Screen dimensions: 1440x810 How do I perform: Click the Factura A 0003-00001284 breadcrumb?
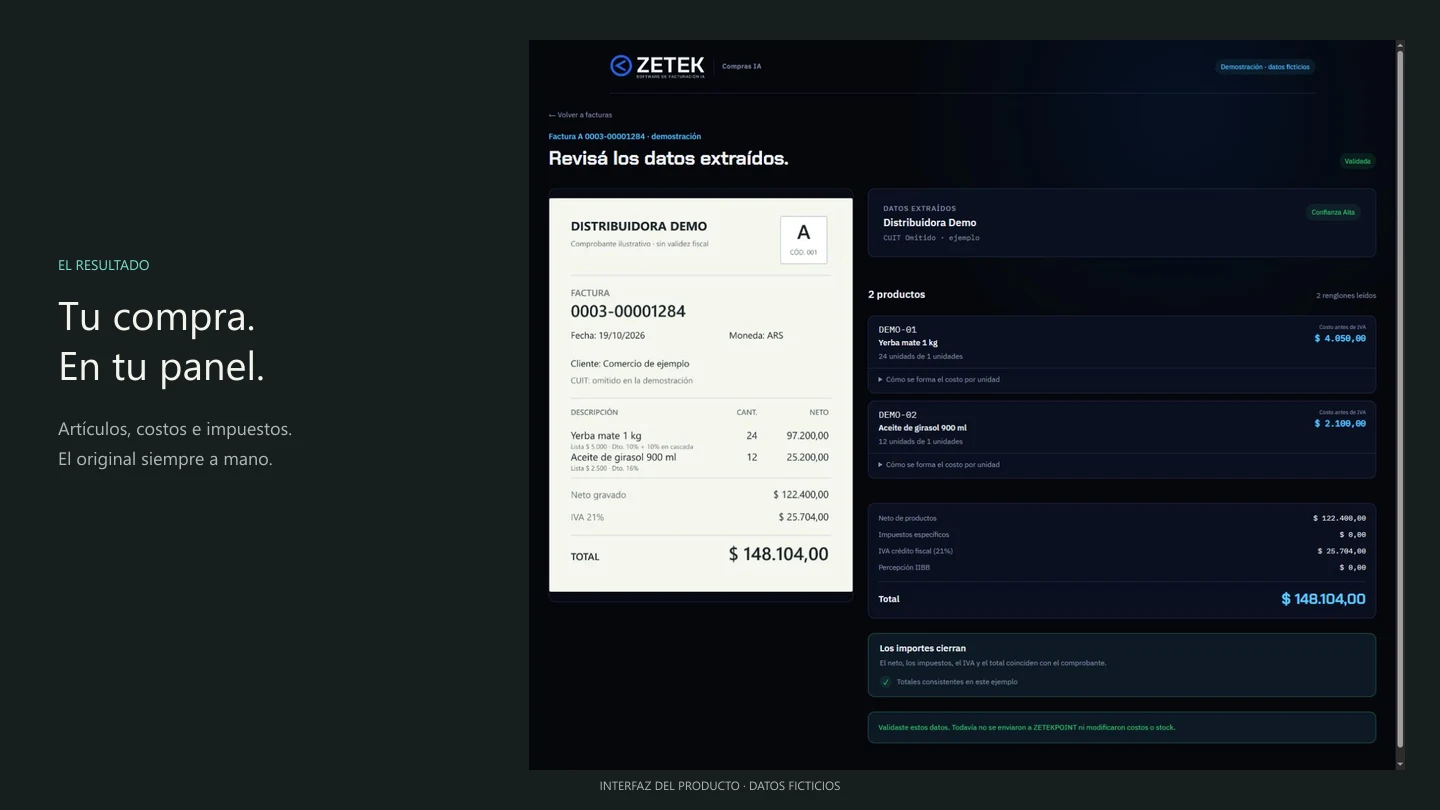[x=625, y=136]
